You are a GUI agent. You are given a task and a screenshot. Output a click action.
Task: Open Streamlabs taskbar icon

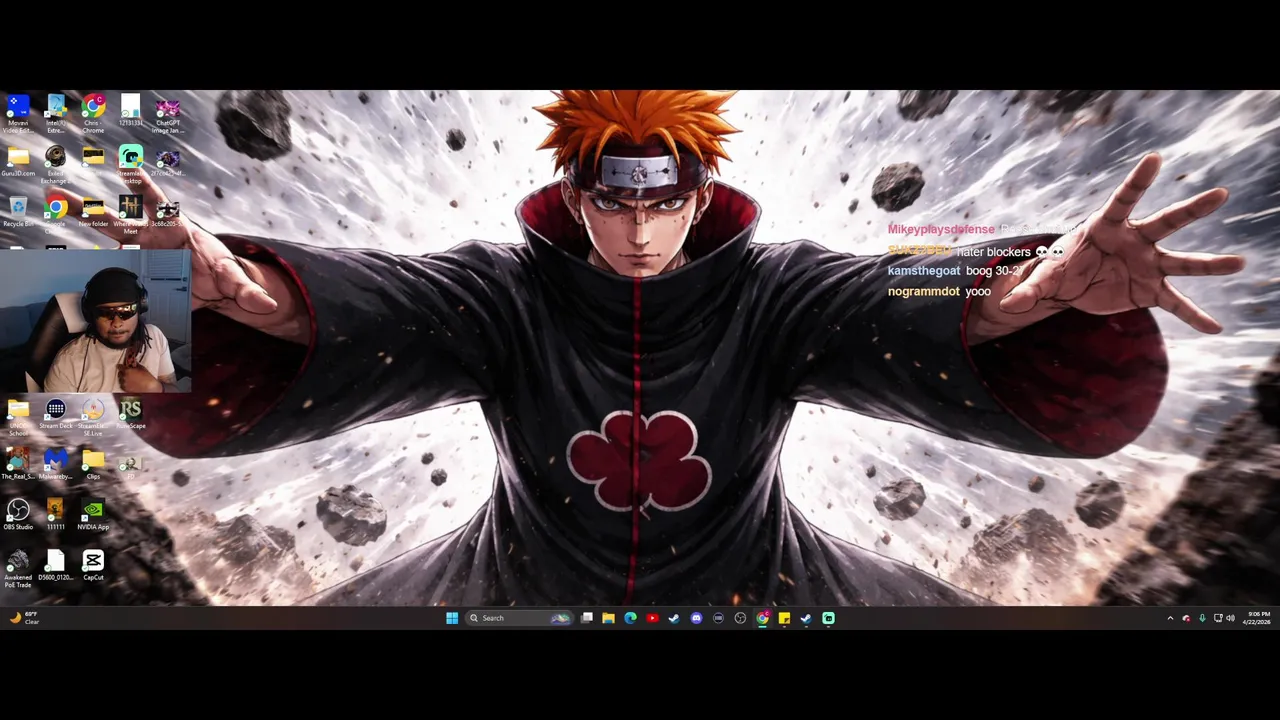(828, 618)
